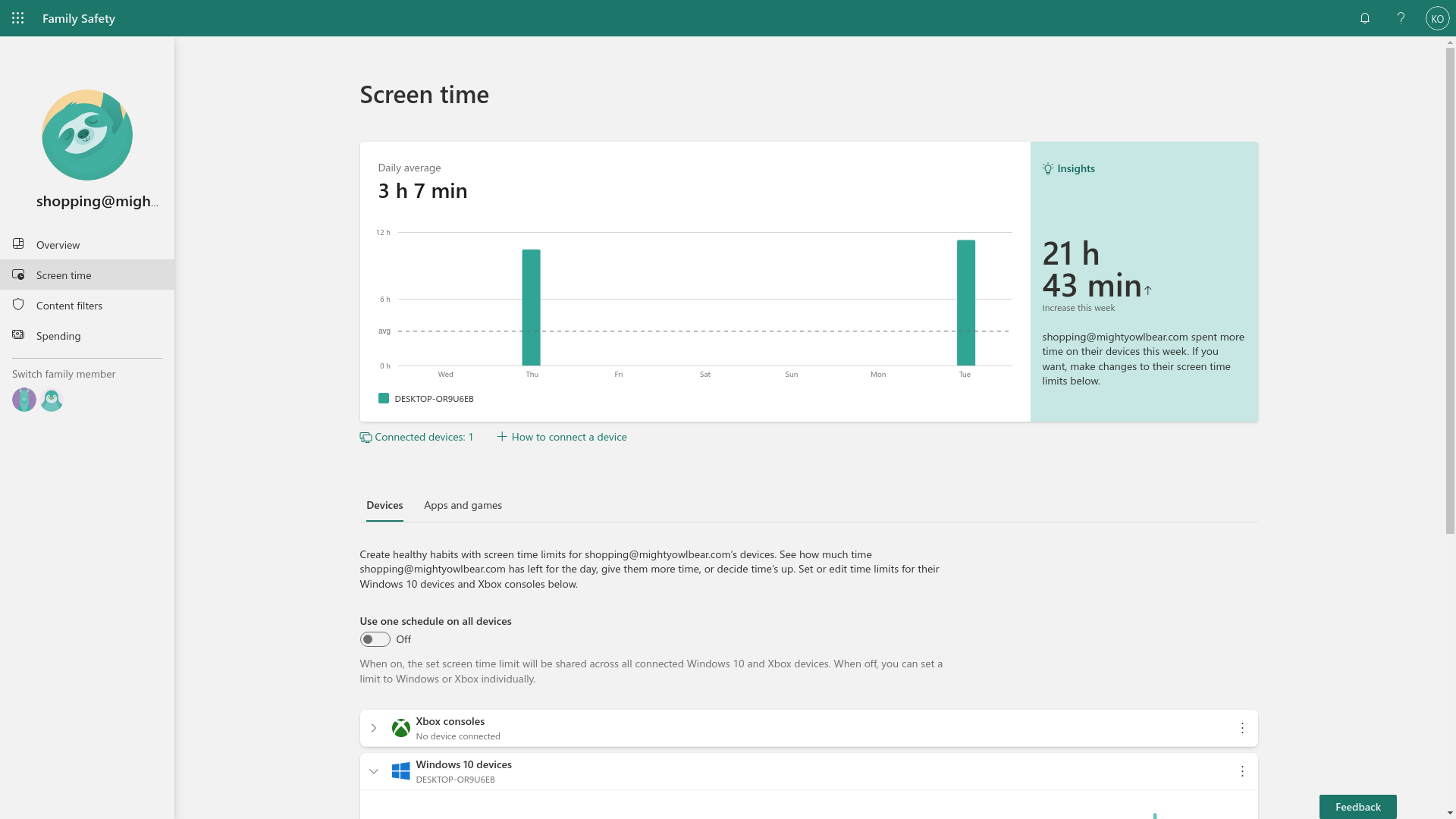Image resolution: width=1456 pixels, height=819 pixels.
Task: Click the Feedback button
Action: (1357, 807)
